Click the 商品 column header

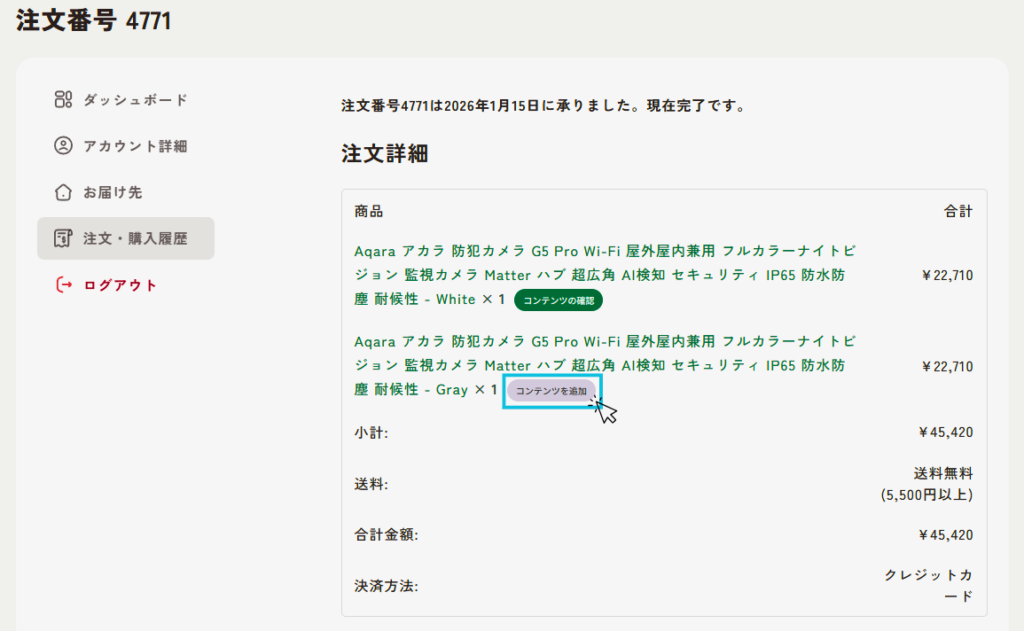pos(368,211)
